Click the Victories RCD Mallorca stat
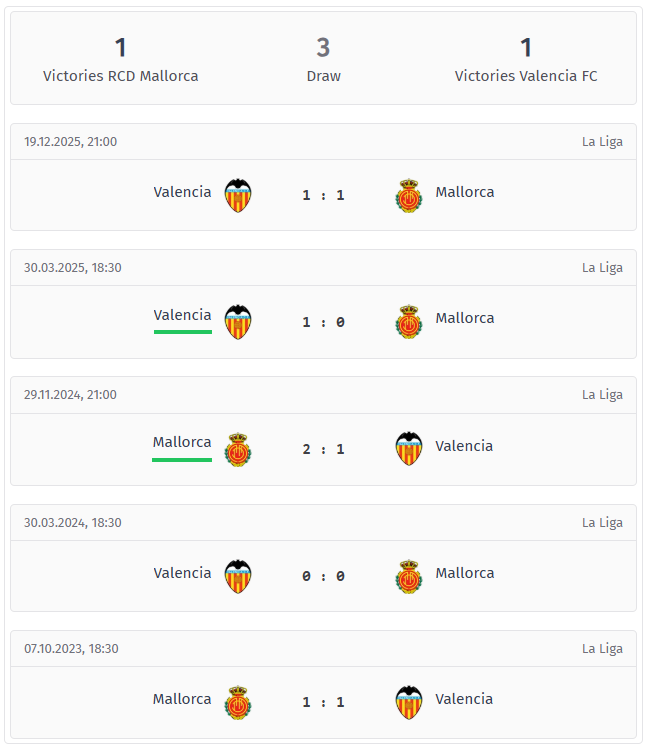Image resolution: width=648 pixels, height=751 pixels. (121, 60)
